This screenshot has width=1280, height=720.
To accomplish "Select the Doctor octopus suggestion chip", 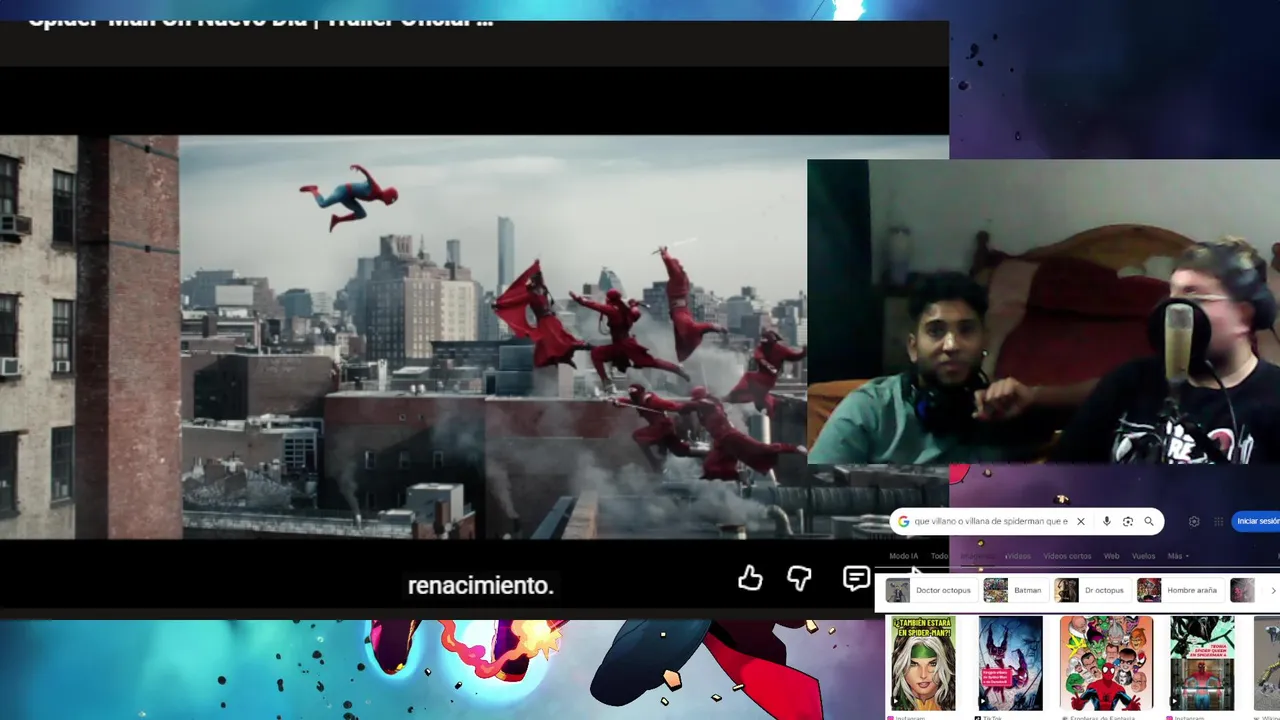I will click(930, 590).
